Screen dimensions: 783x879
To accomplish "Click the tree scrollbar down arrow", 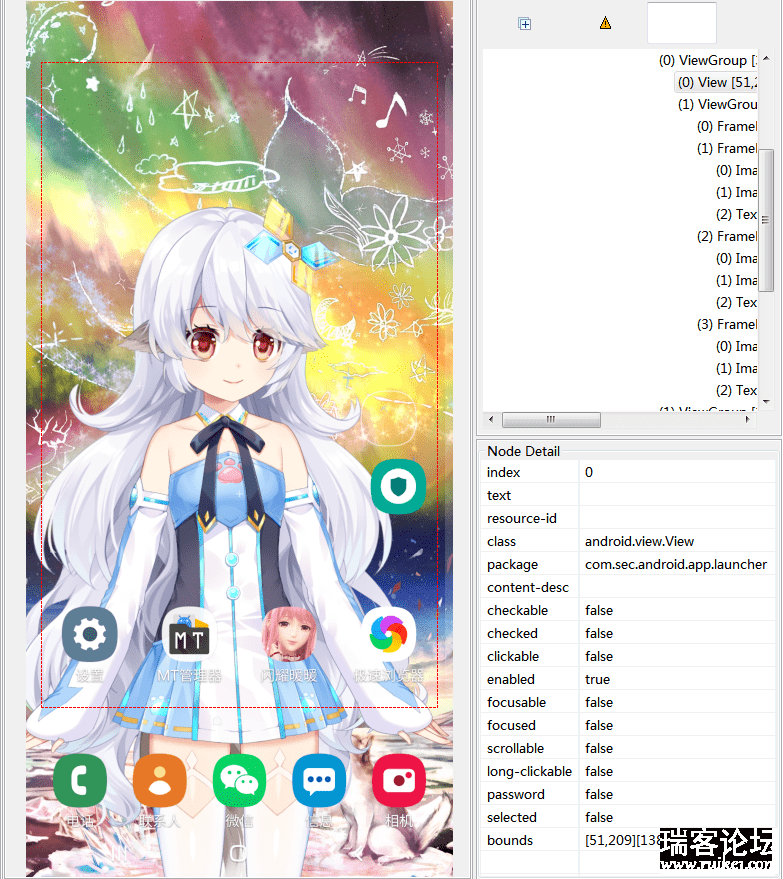I will [x=766, y=401].
